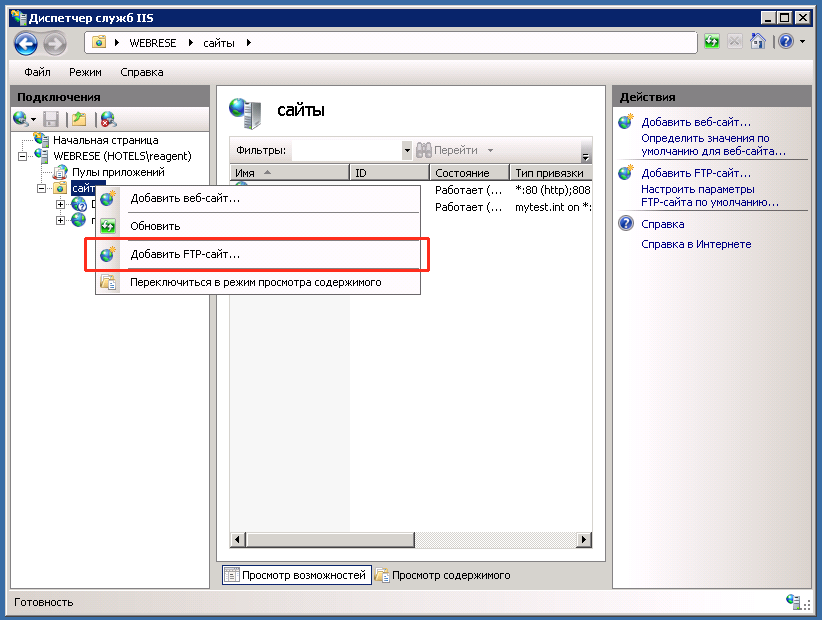Click the greyed forward navigation arrow
Screen dimensions: 822x620
coord(55,43)
